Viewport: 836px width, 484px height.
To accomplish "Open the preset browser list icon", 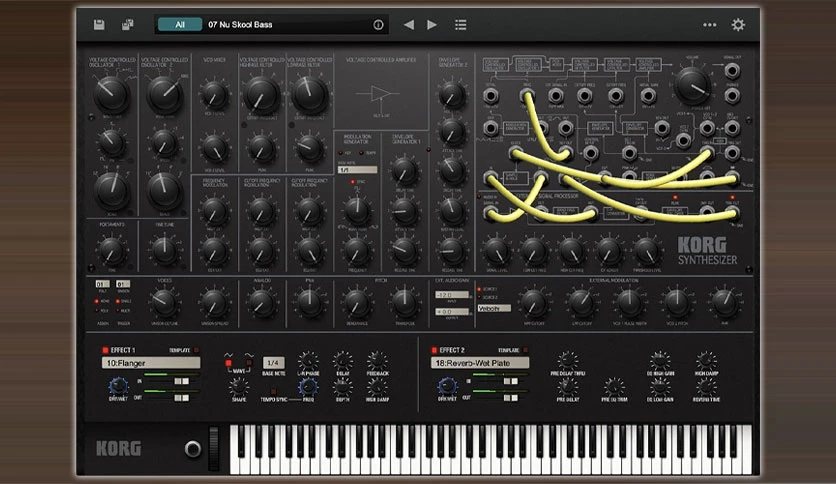I will click(x=461, y=25).
